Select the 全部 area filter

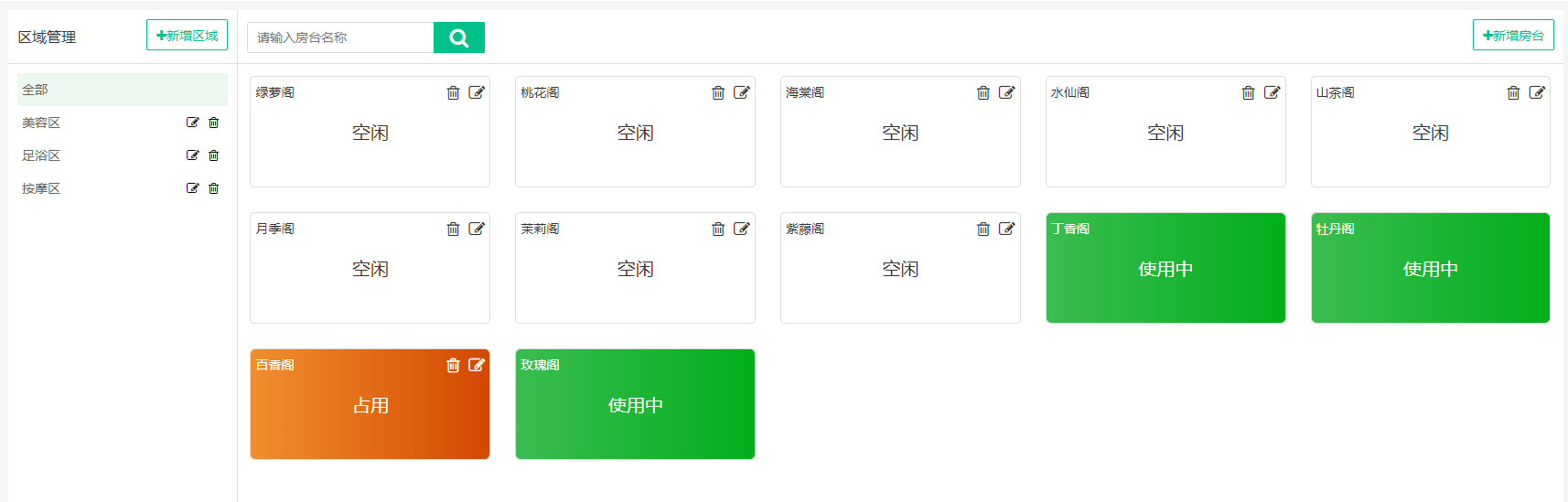click(36, 90)
